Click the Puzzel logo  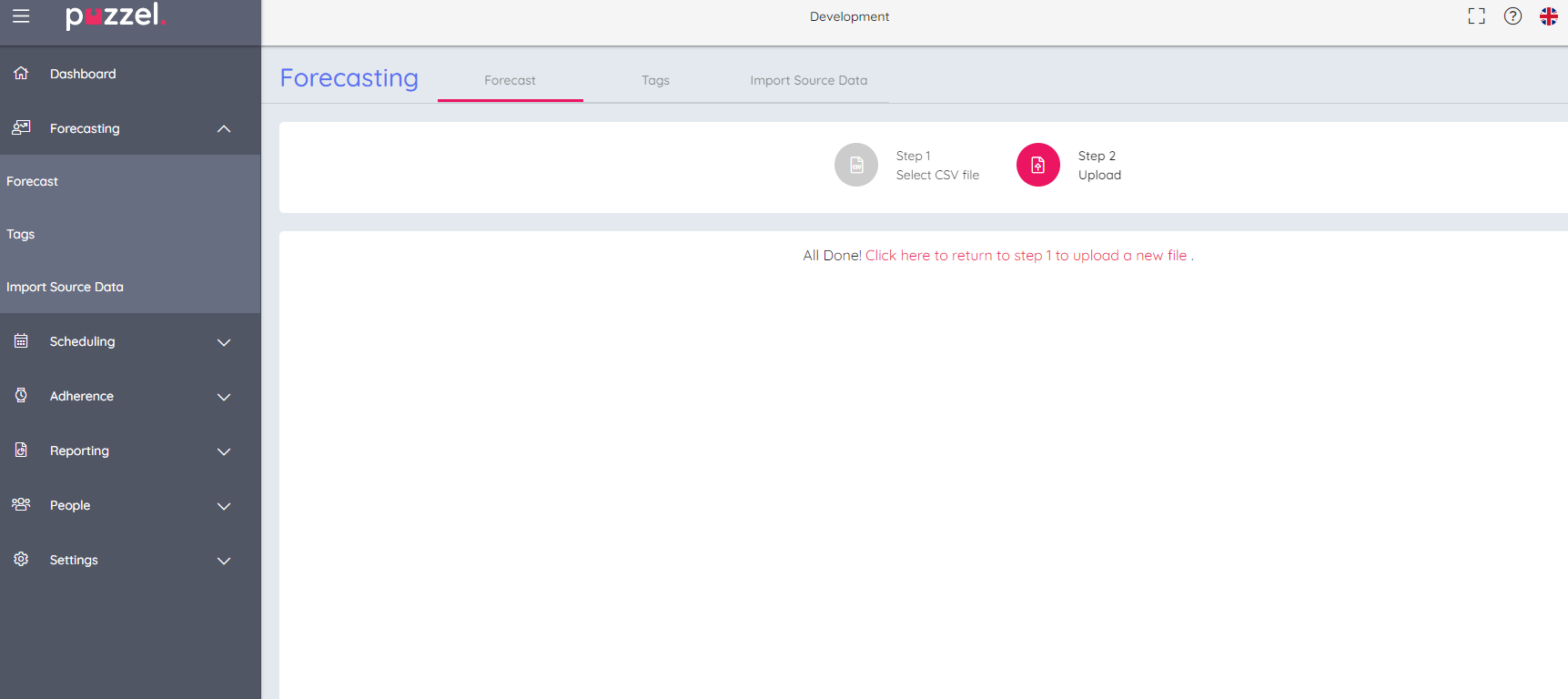pos(115,16)
